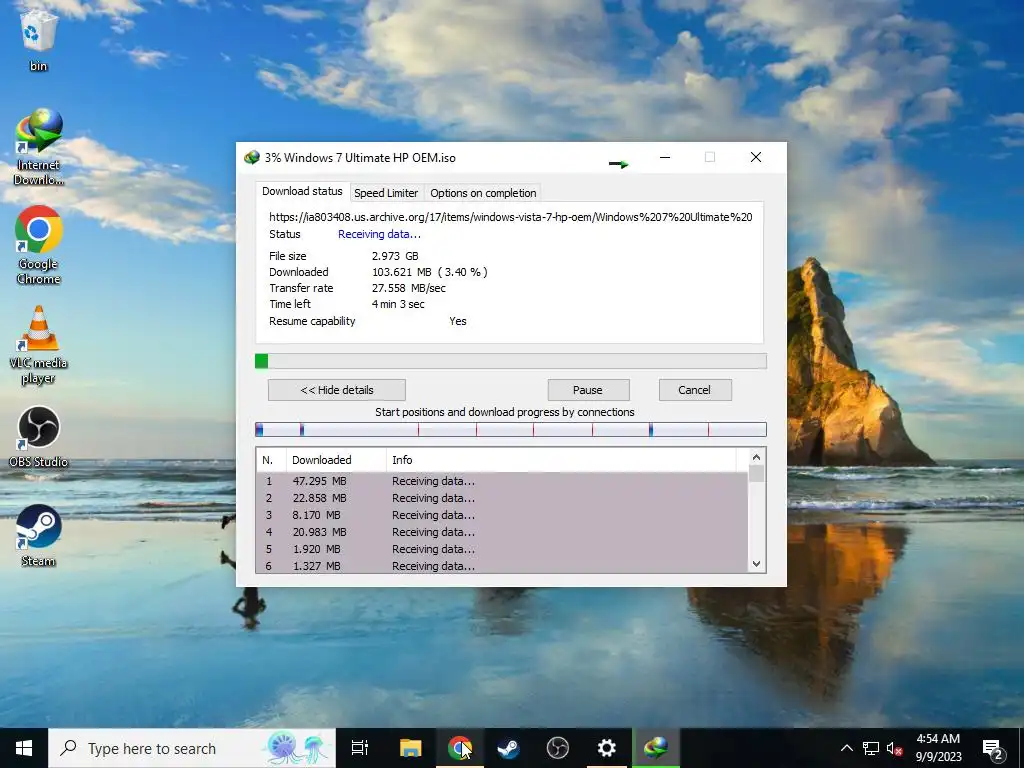
Task: Select connection row 6 with 1.327 MB
Action: (x=502, y=566)
